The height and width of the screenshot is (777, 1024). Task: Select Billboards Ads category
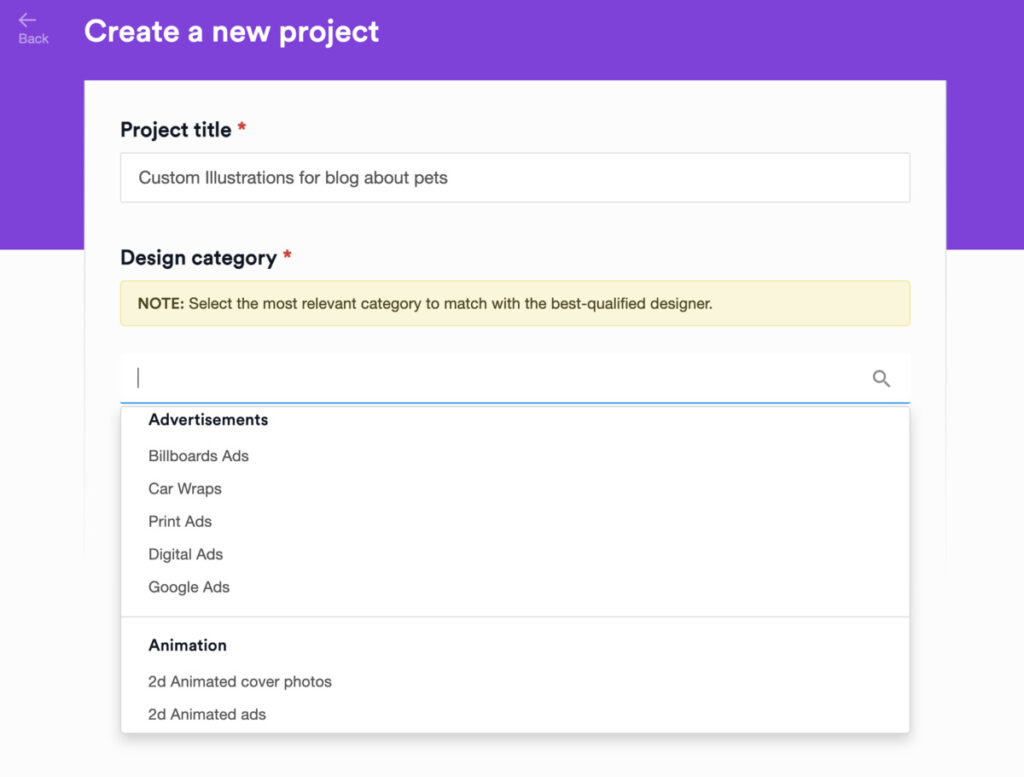click(x=199, y=456)
